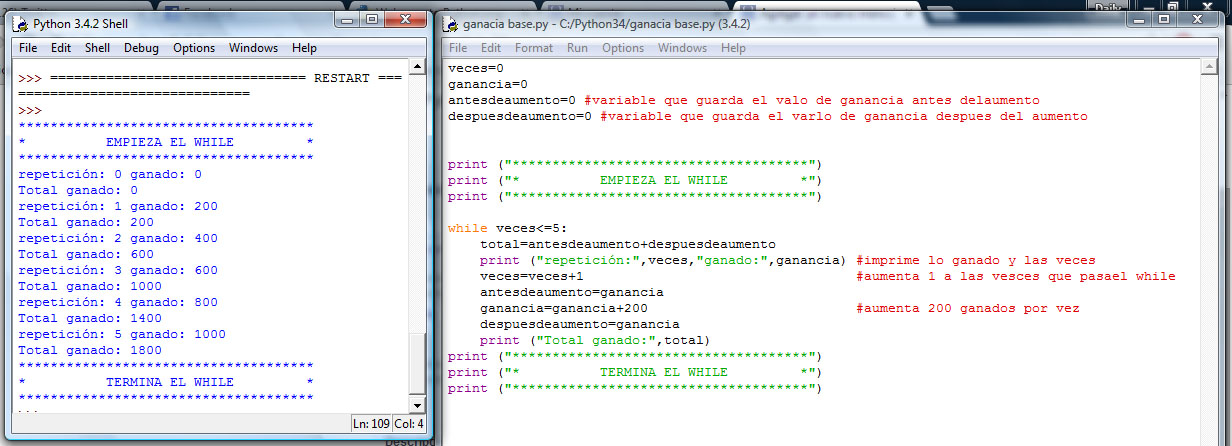
Task: Click output line 'repetición: 4 ganado: 800'
Action: 118,302
